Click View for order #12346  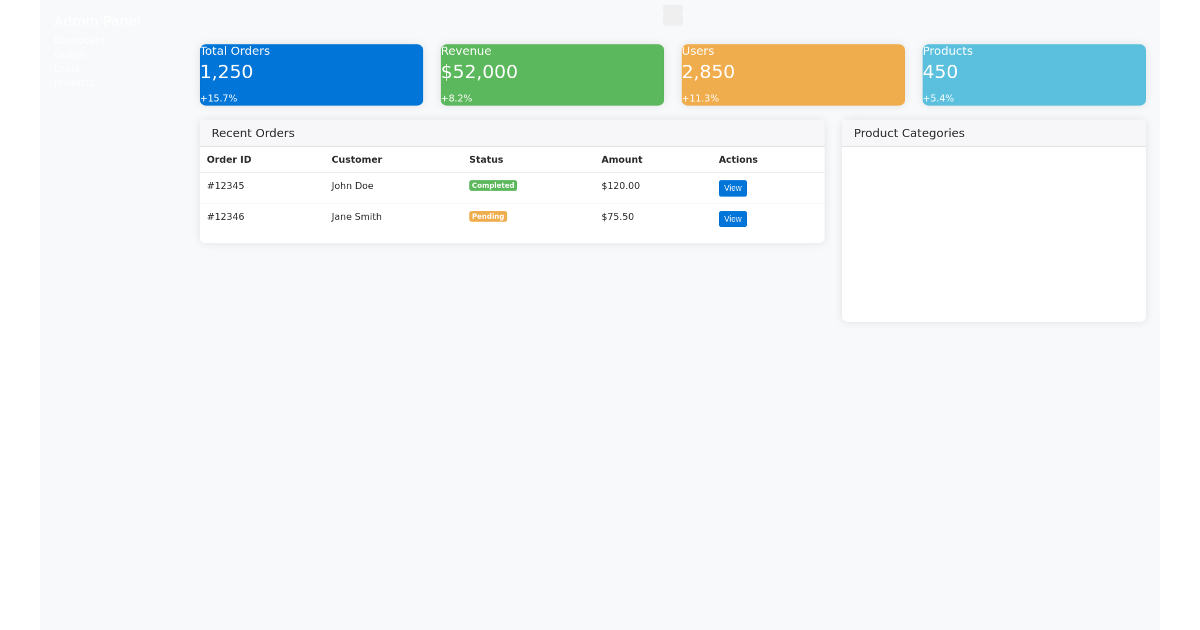click(733, 219)
